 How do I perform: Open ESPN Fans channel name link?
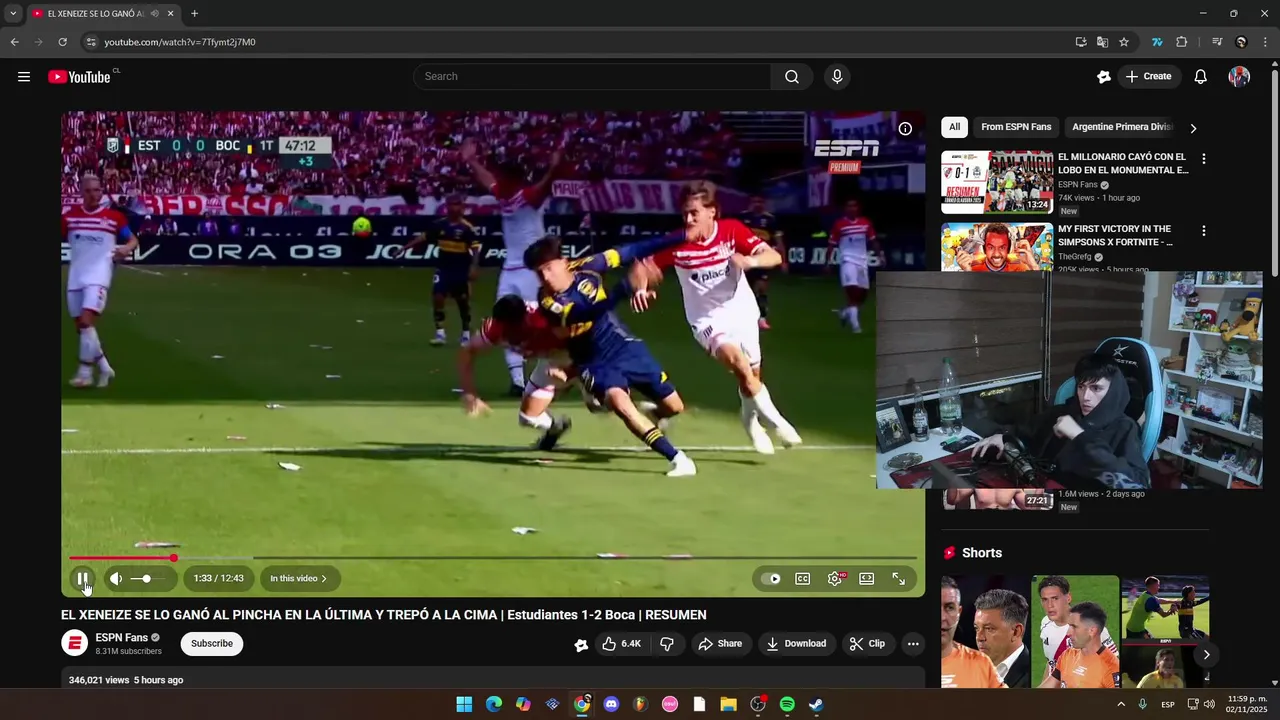[122, 637]
